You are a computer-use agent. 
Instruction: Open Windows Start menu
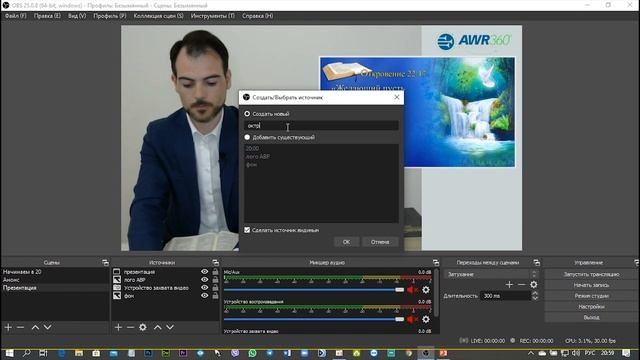(x=9, y=353)
